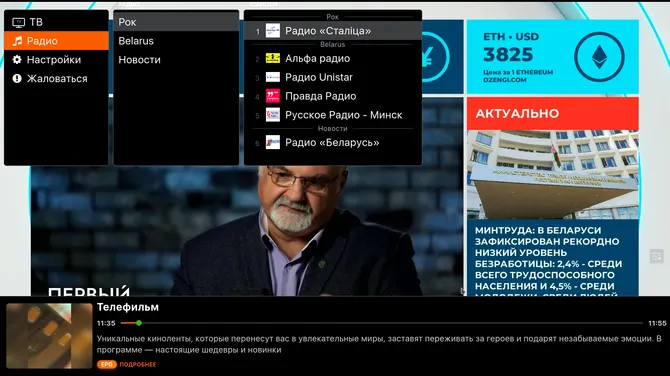Click the playback progress green knob
Image resolution: width=670 pixels, height=376 pixels.
pyautogui.click(x=138, y=323)
